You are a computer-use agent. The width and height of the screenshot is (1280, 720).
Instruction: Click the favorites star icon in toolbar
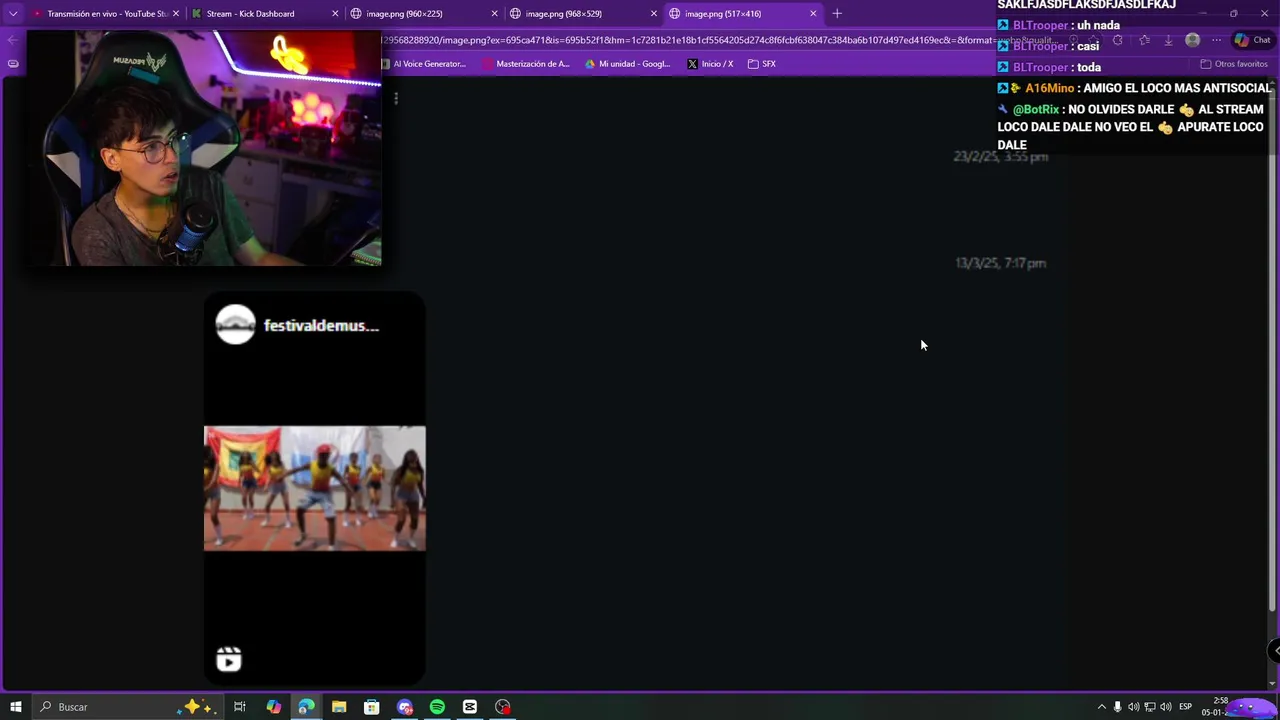tap(1144, 40)
